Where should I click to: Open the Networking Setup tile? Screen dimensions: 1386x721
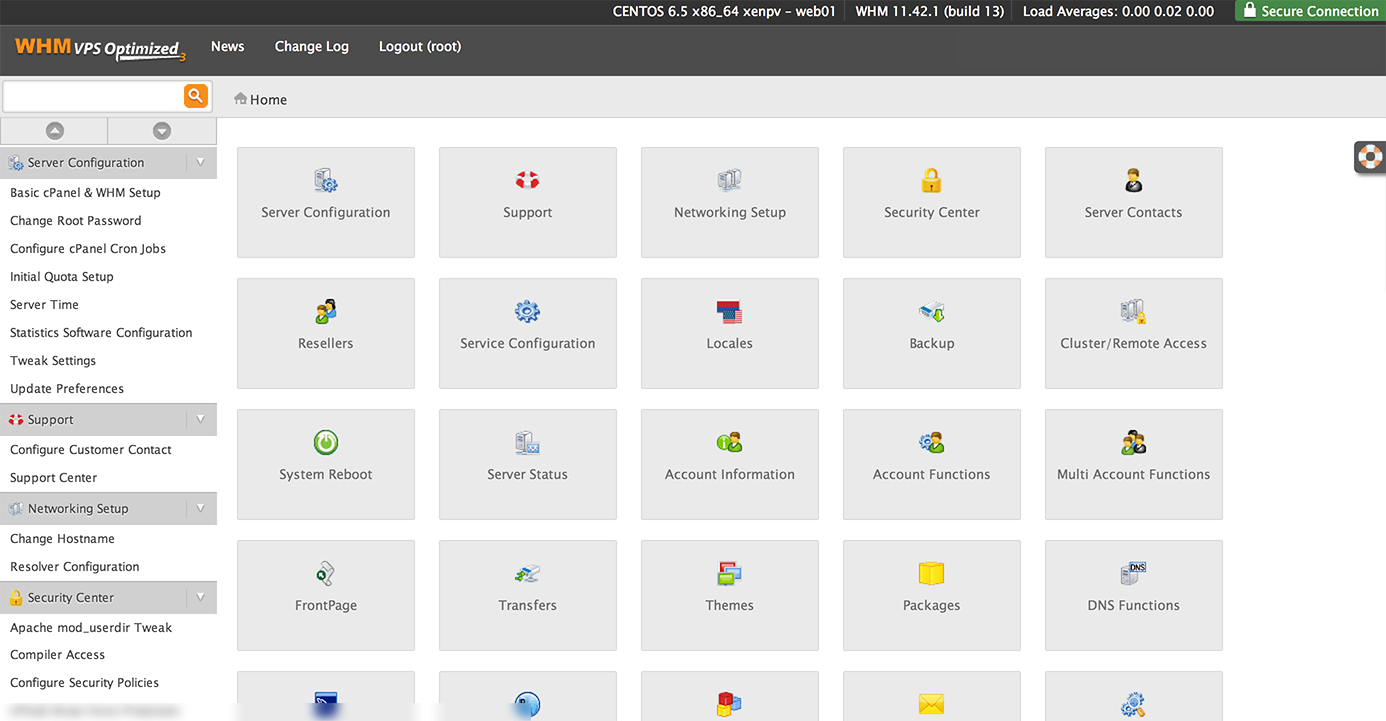(x=730, y=203)
